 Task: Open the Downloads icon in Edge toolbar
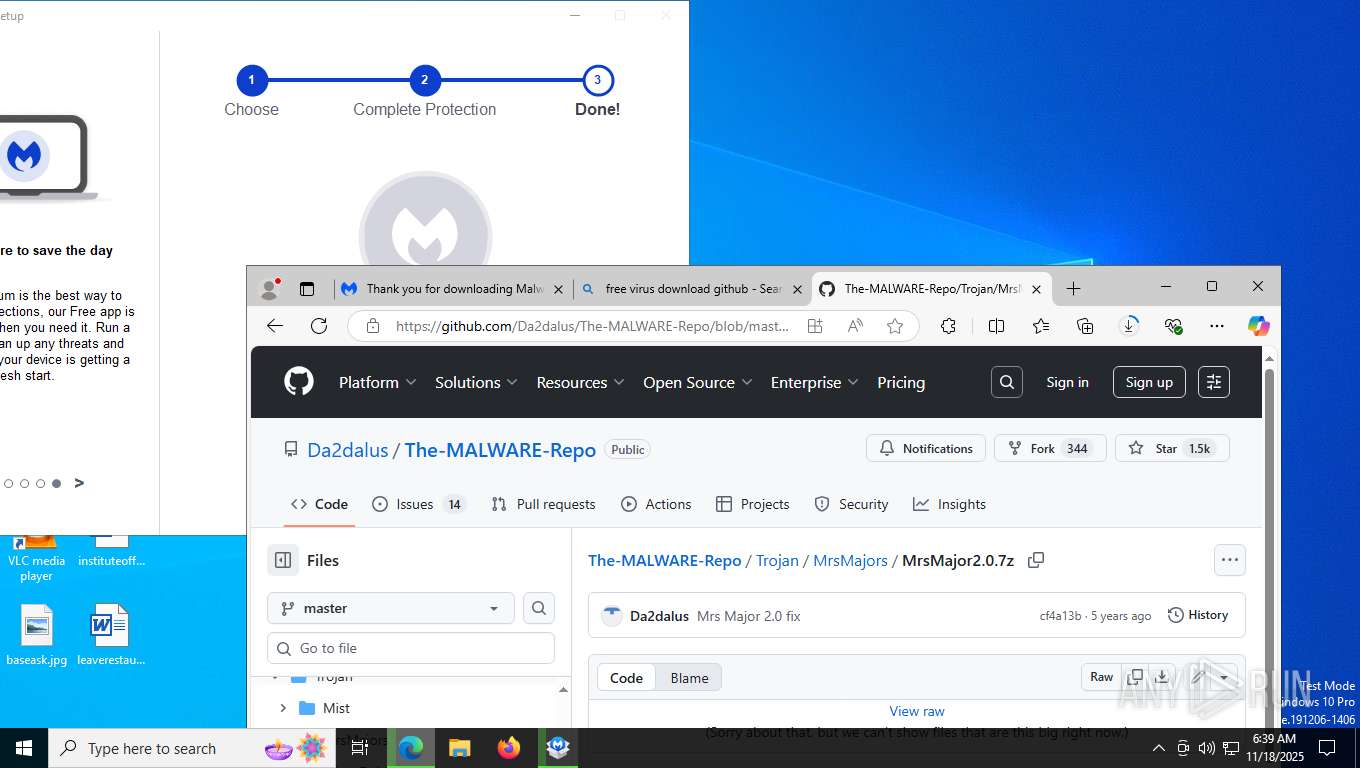(1129, 326)
